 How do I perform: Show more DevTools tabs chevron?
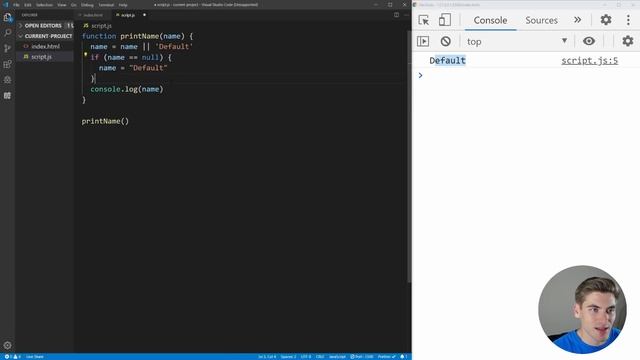pyautogui.click(x=577, y=20)
